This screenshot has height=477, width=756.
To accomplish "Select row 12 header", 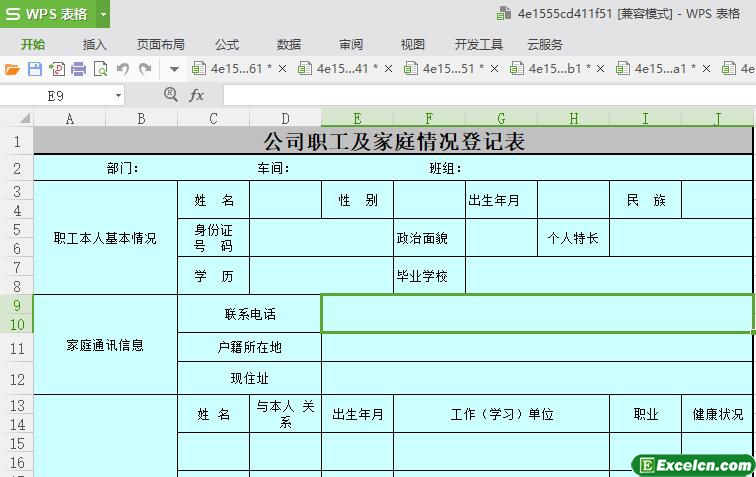I will pyautogui.click(x=17, y=379).
